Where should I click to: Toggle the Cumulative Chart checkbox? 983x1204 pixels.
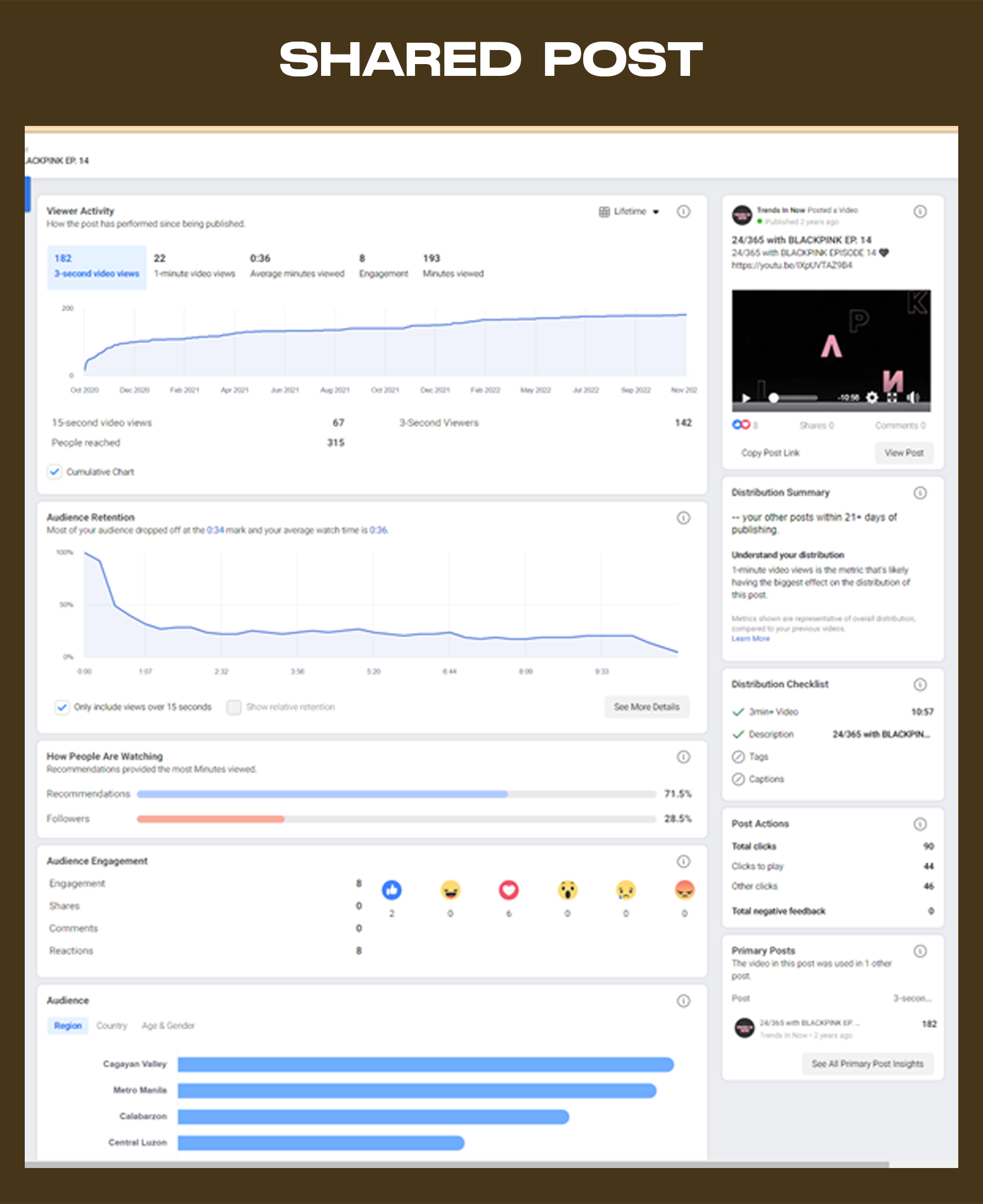click(x=55, y=472)
